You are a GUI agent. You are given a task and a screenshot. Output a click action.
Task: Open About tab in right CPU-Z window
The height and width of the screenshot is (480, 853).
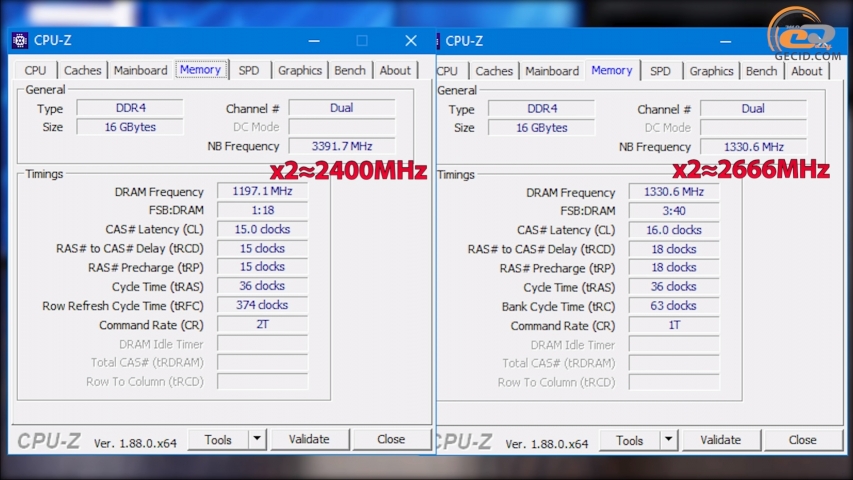(x=807, y=71)
